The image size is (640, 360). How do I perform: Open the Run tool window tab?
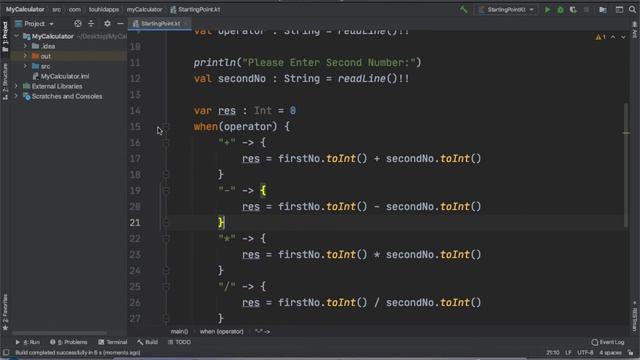[x=27, y=342]
